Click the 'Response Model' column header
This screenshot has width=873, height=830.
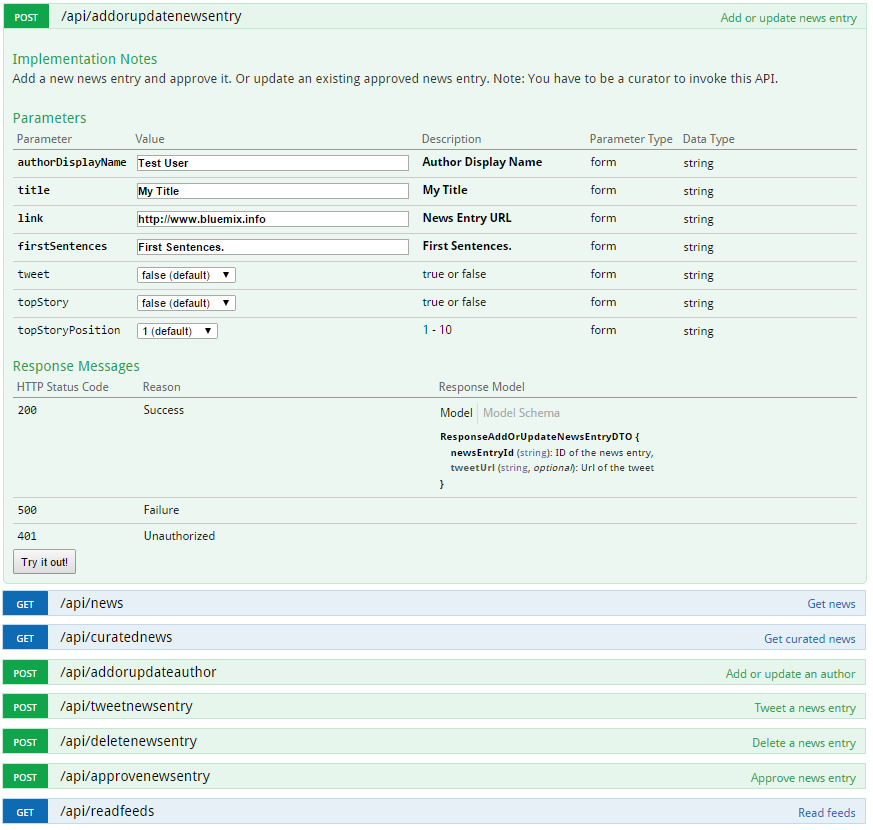pos(482,387)
